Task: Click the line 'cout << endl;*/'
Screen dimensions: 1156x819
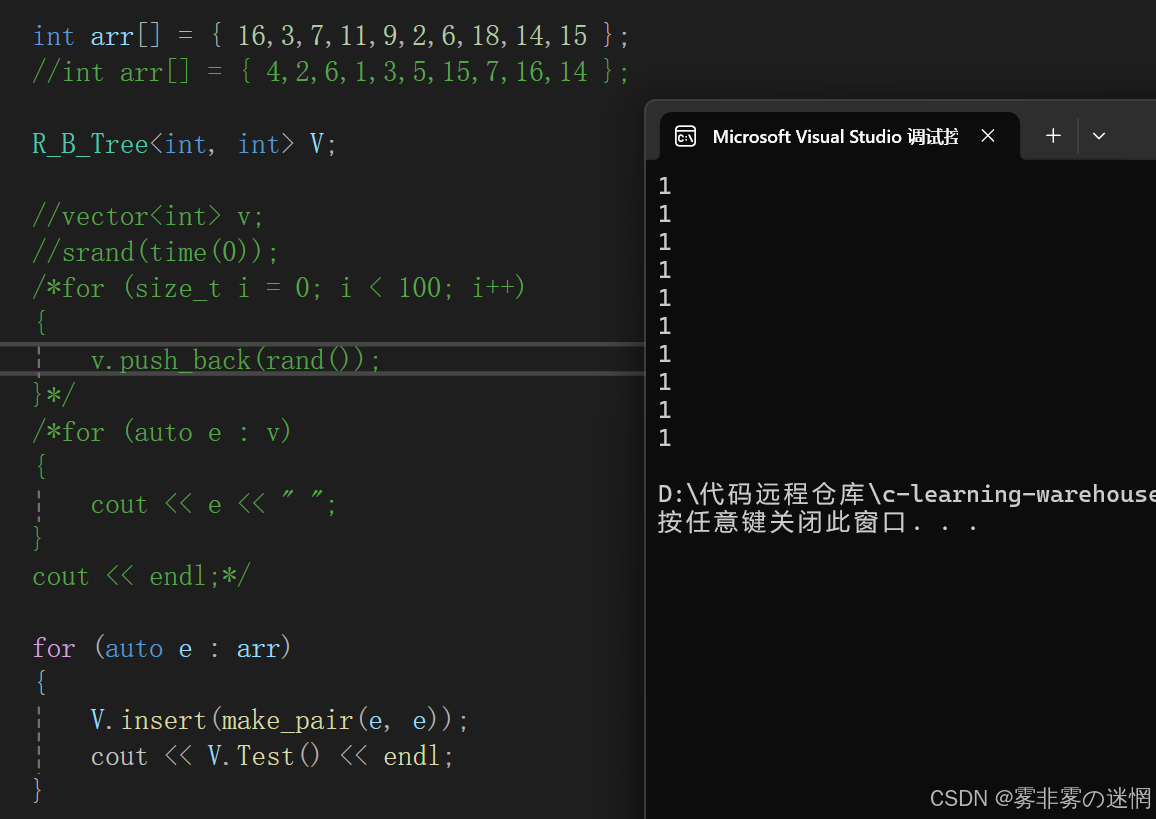Action: click(x=142, y=576)
